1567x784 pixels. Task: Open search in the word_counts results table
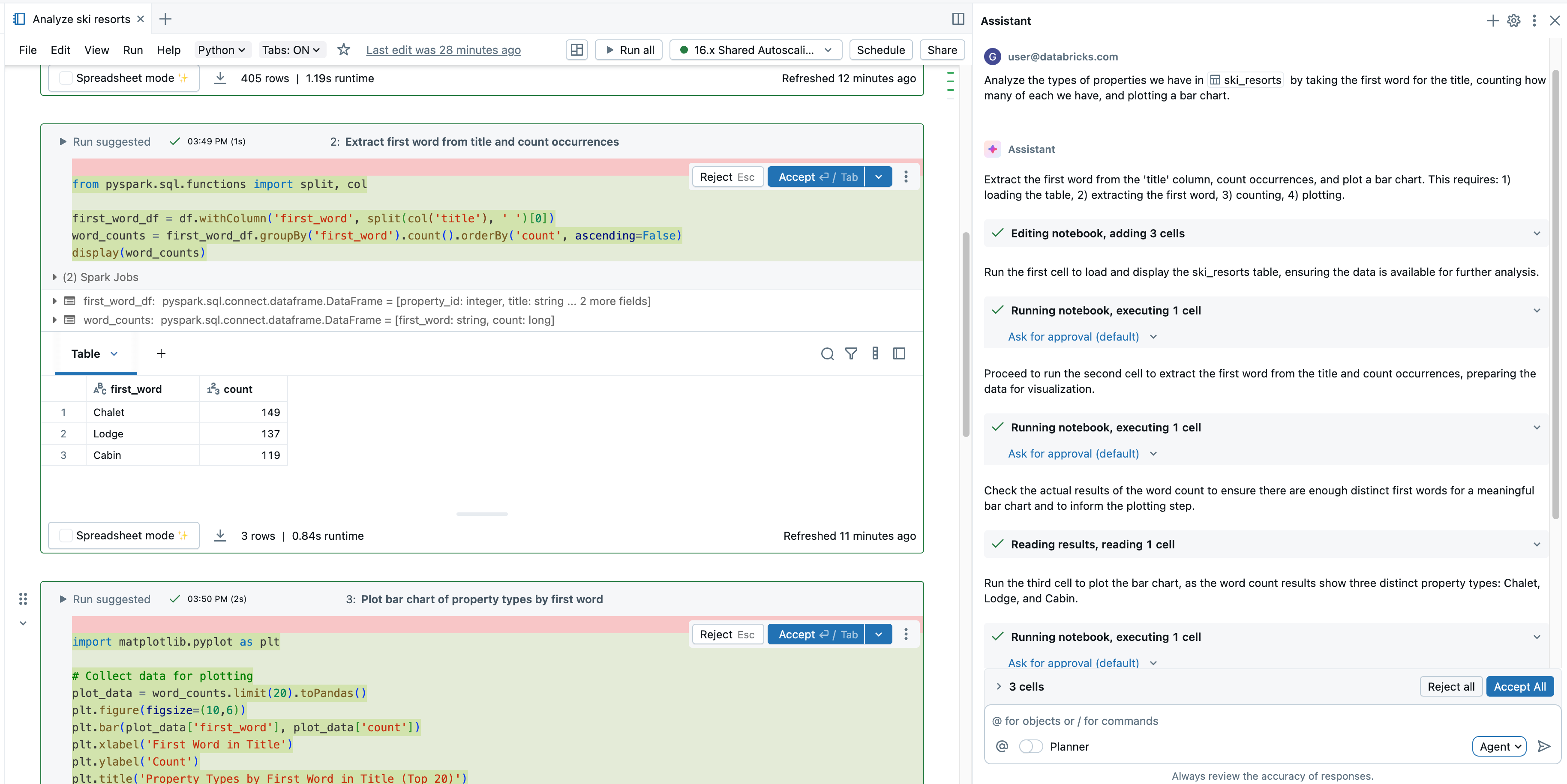[x=827, y=353]
